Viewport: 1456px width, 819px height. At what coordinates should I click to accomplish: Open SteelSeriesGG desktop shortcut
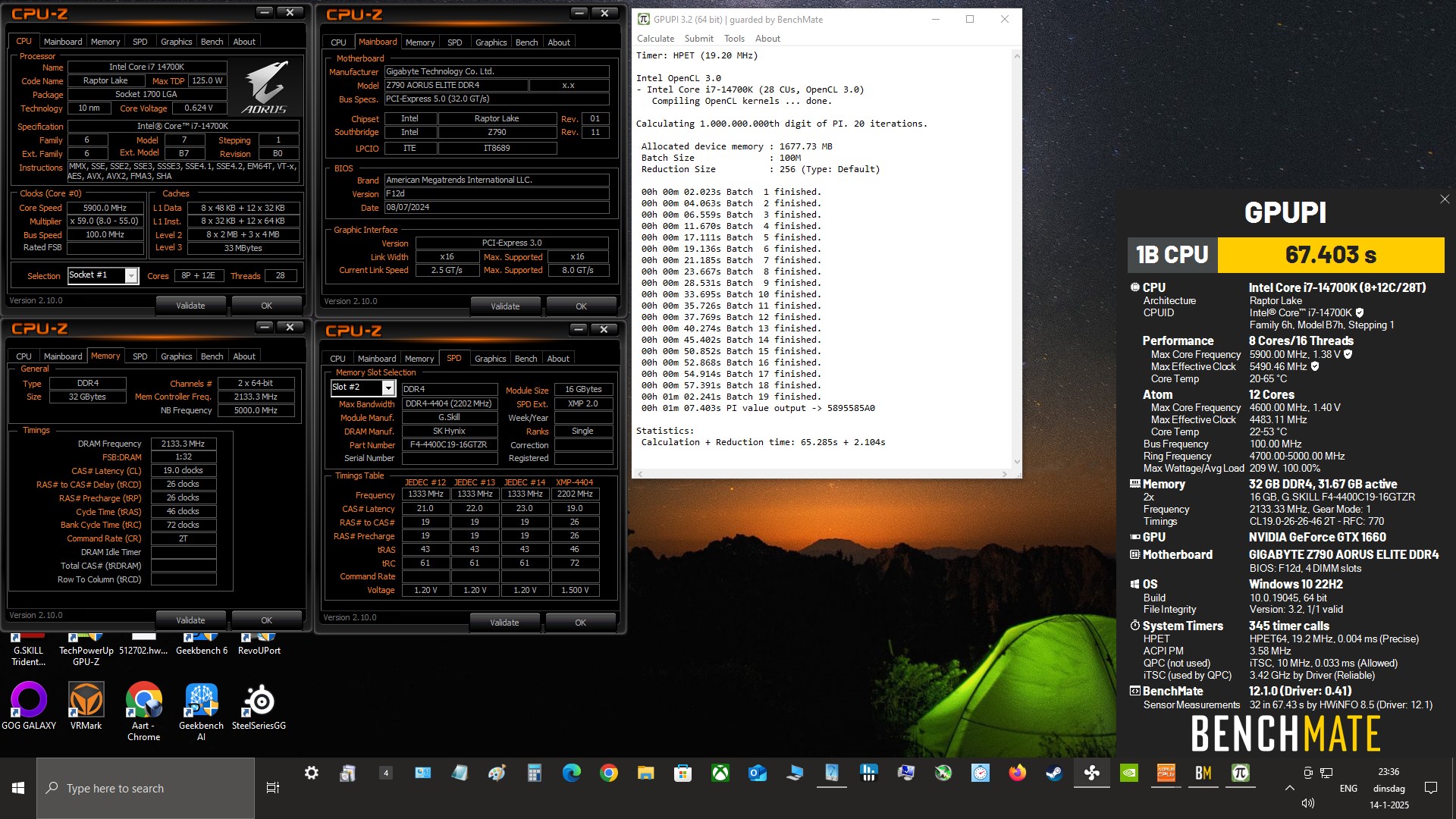click(259, 706)
